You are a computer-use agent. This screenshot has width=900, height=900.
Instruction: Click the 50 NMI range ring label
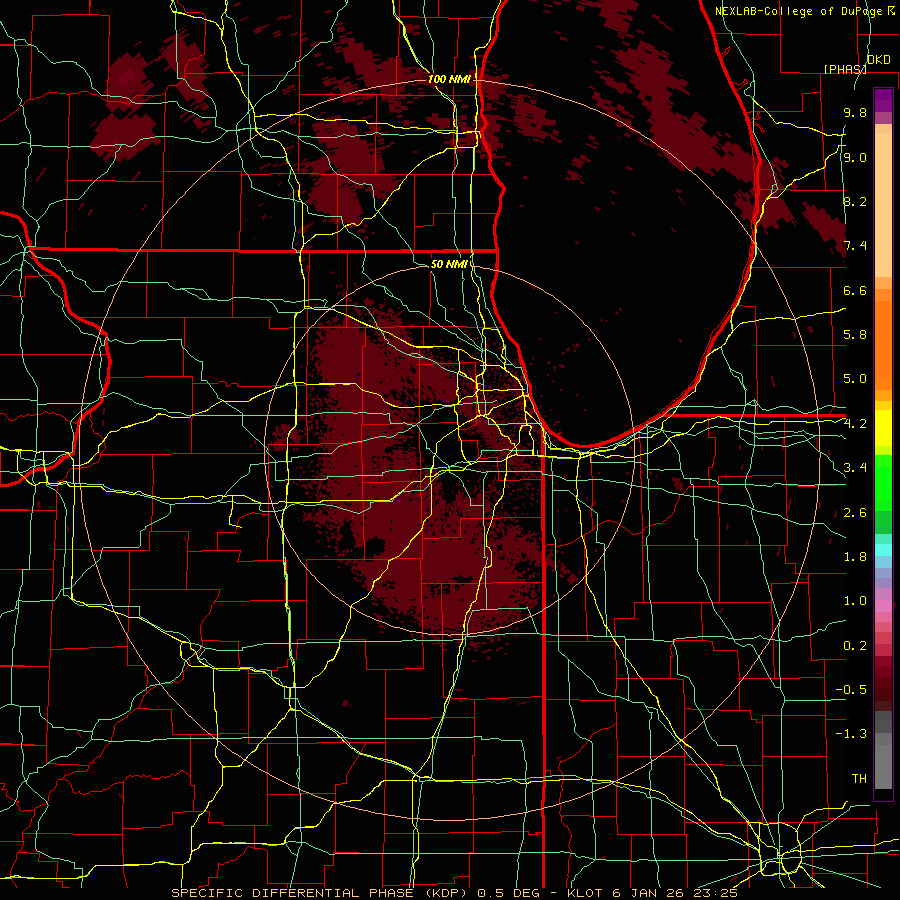click(x=448, y=264)
